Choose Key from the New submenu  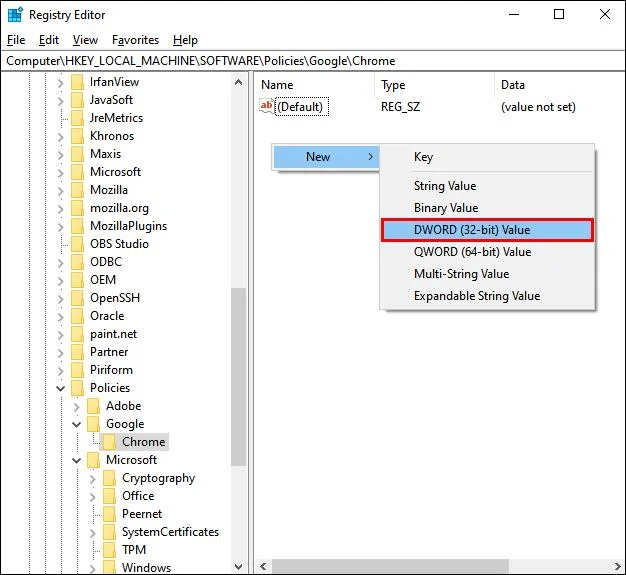(x=487, y=157)
